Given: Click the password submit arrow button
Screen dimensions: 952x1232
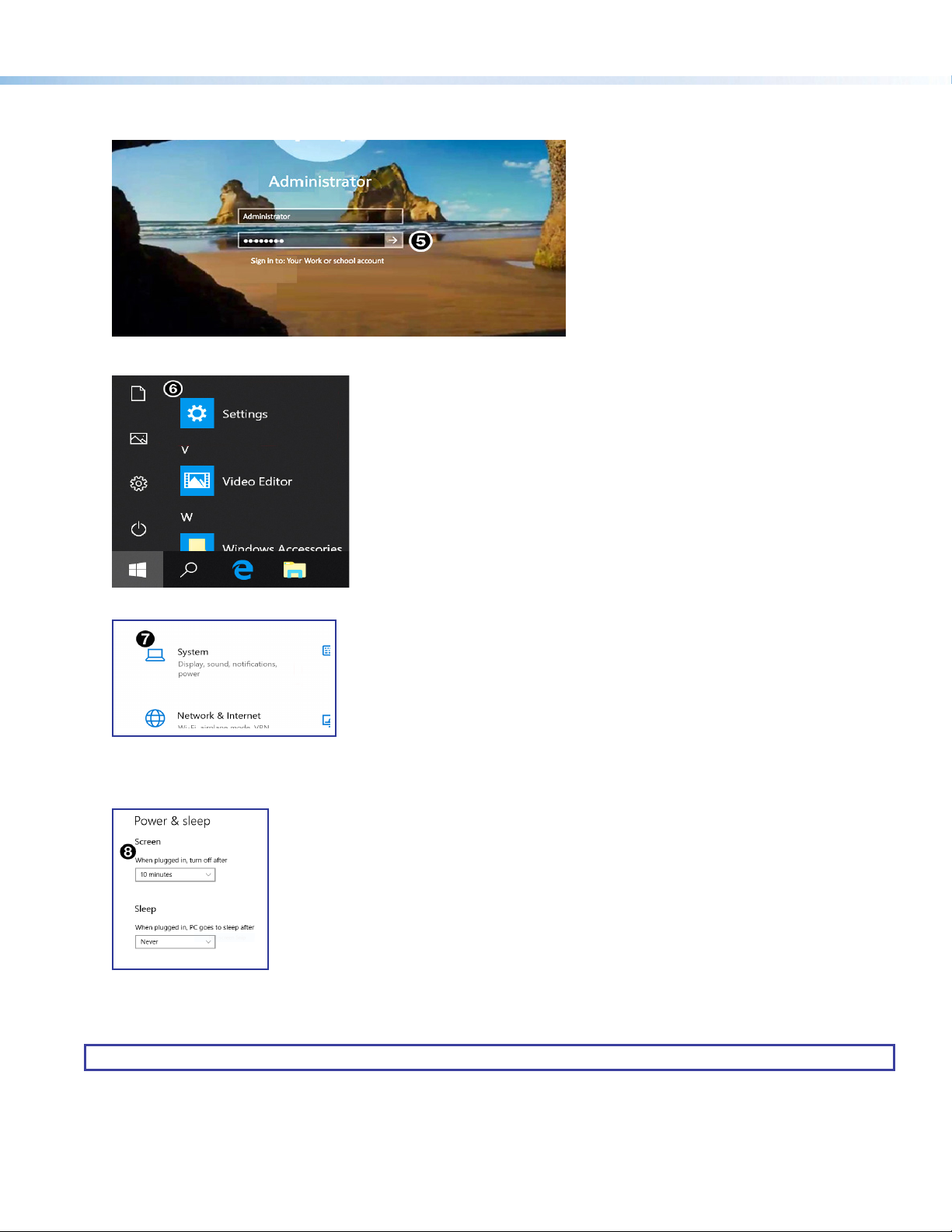Looking at the screenshot, I should pyautogui.click(x=393, y=241).
